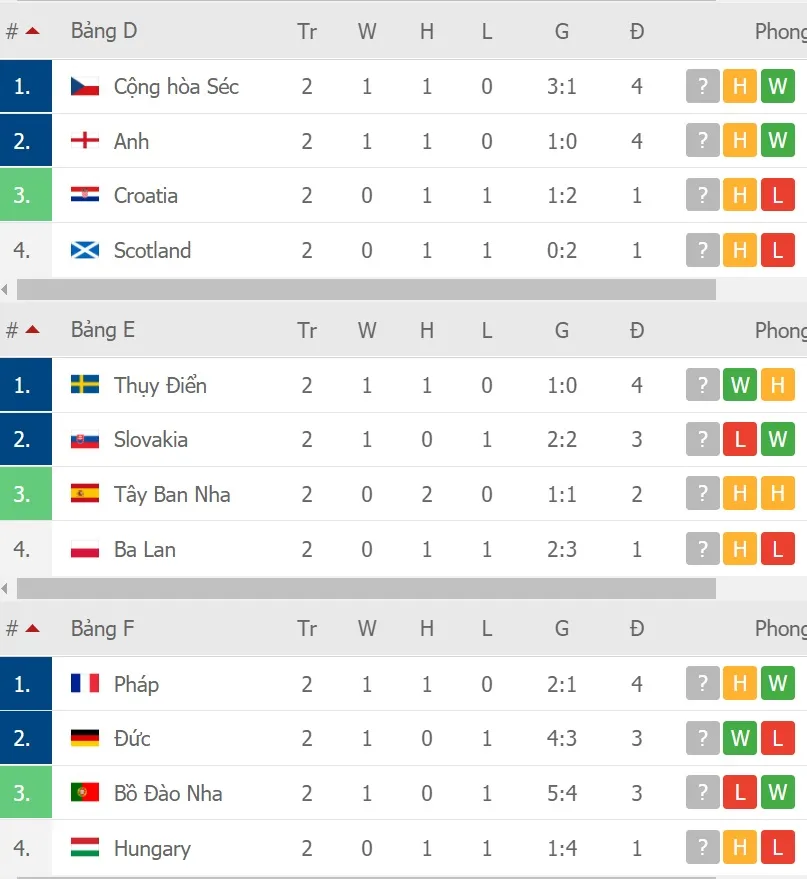The height and width of the screenshot is (879, 807).
Task: Click the Sweden flag icon
Action: click(85, 385)
